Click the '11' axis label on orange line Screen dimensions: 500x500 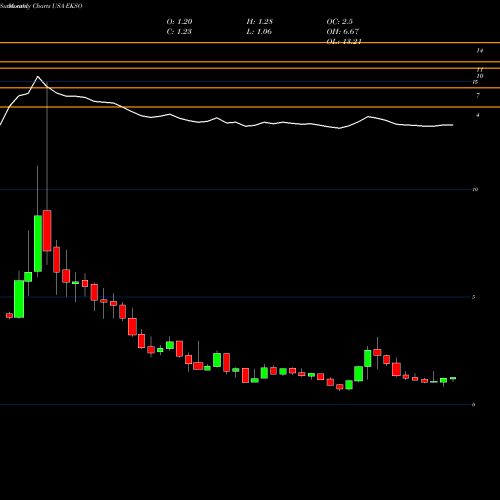tap(480, 70)
